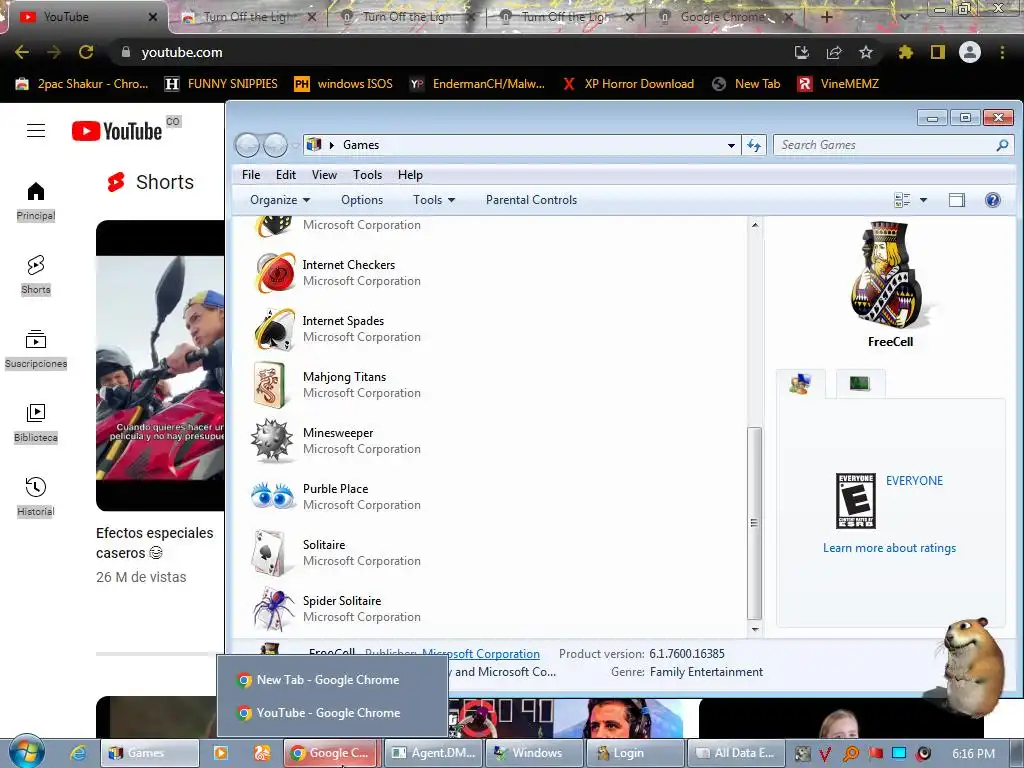The width and height of the screenshot is (1024, 768).
Task: Click the Games back navigation arrow
Action: 248,145
